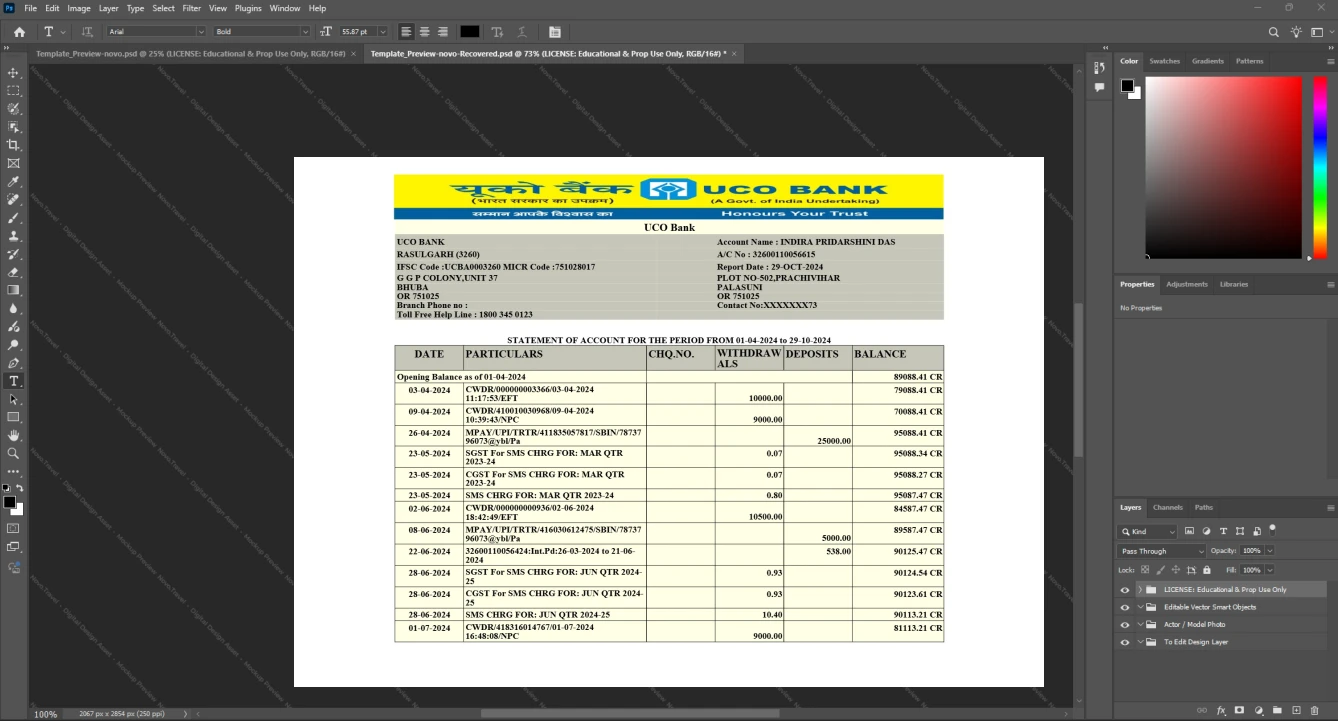Open the Character and Paragraph panels

tap(555, 32)
